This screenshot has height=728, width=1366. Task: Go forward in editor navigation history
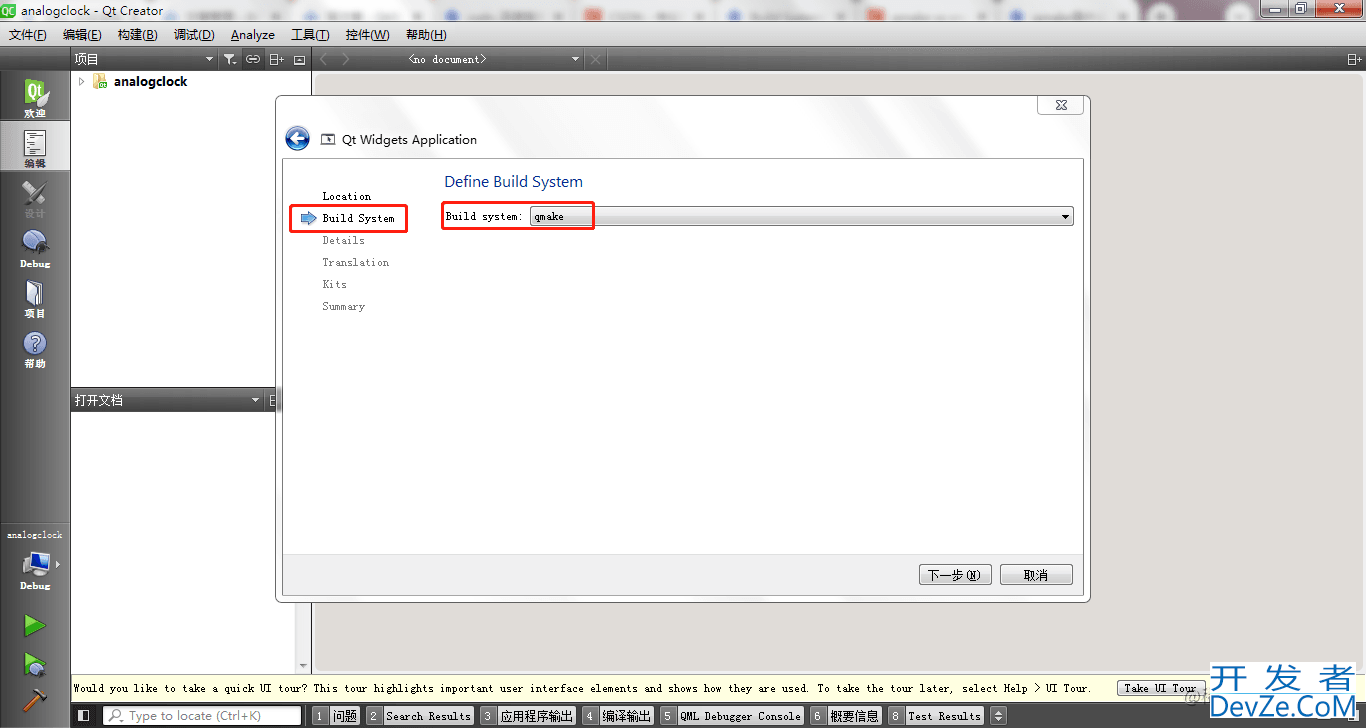coord(346,59)
